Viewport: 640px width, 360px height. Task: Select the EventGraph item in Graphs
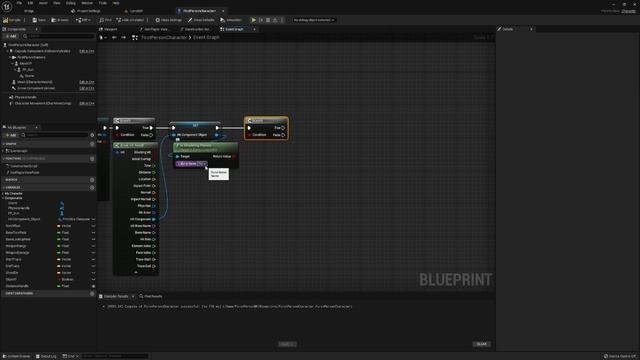coord(18,151)
